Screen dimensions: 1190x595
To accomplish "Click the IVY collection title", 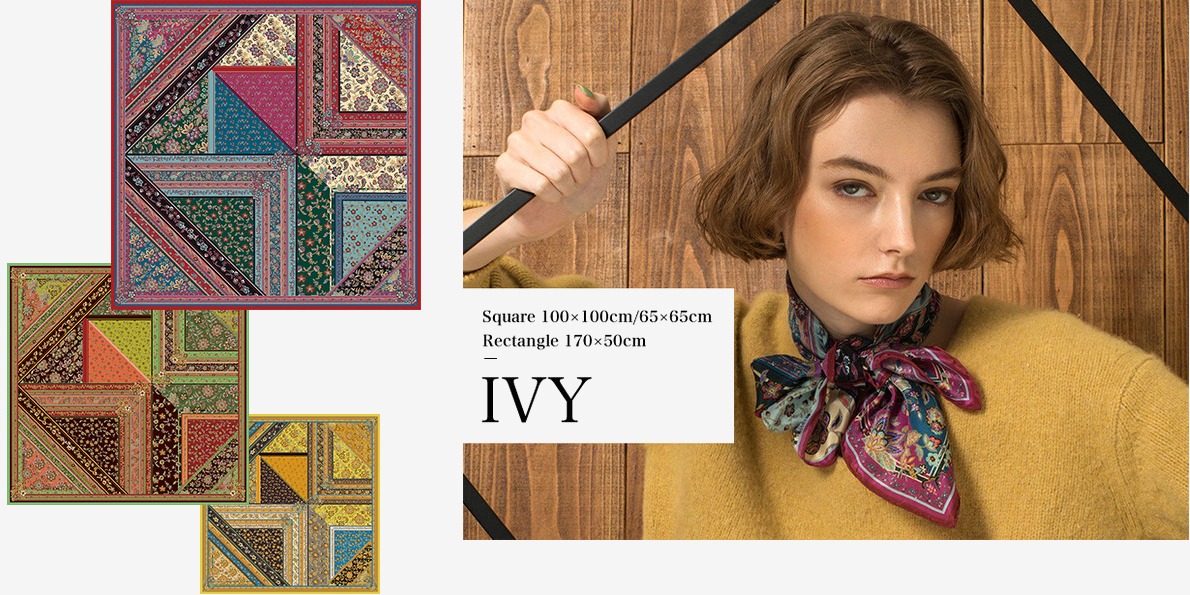I will coord(536,399).
